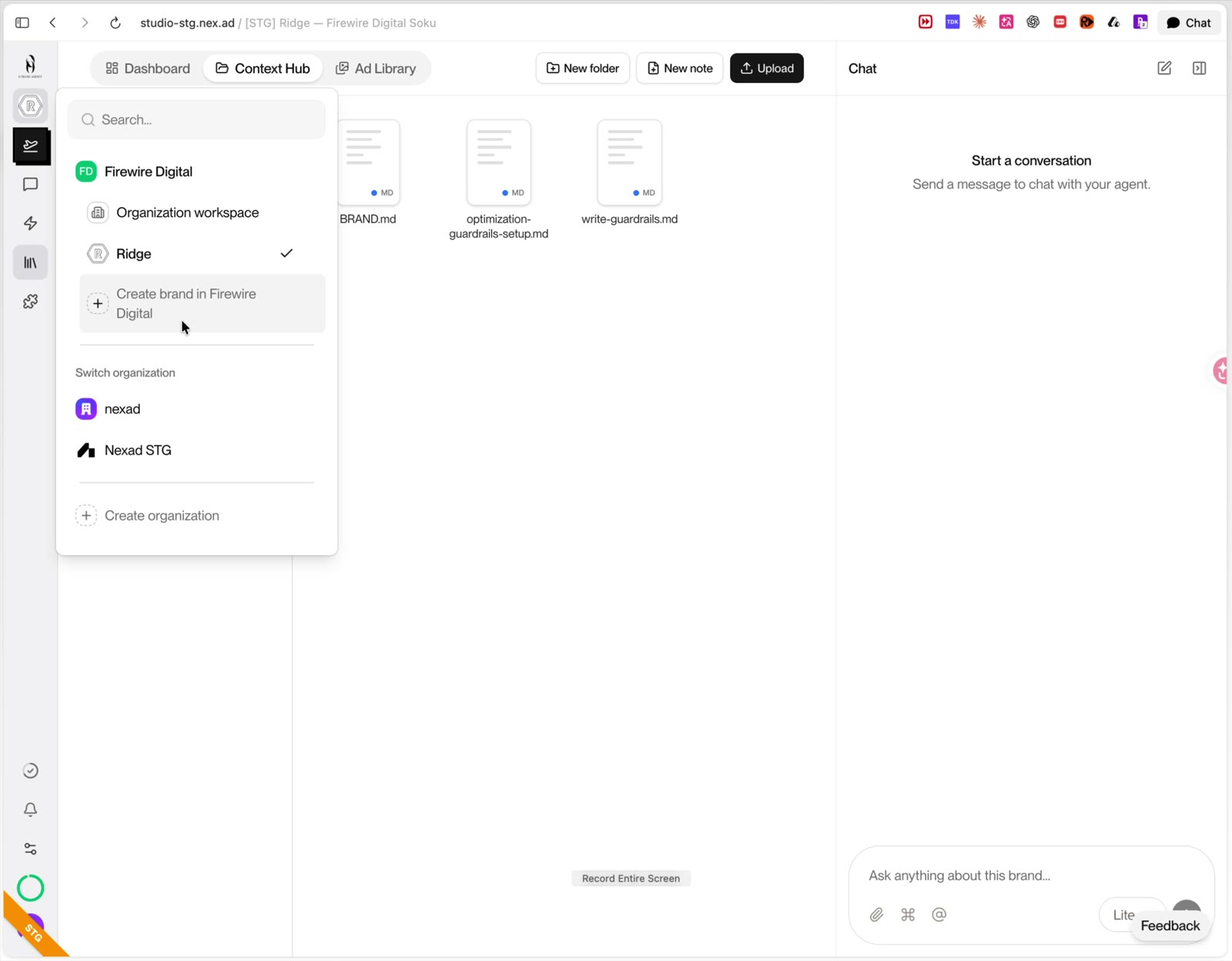Image resolution: width=1232 pixels, height=961 pixels.
Task: Go forward with the browser forward arrow
Action: tap(85, 22)
